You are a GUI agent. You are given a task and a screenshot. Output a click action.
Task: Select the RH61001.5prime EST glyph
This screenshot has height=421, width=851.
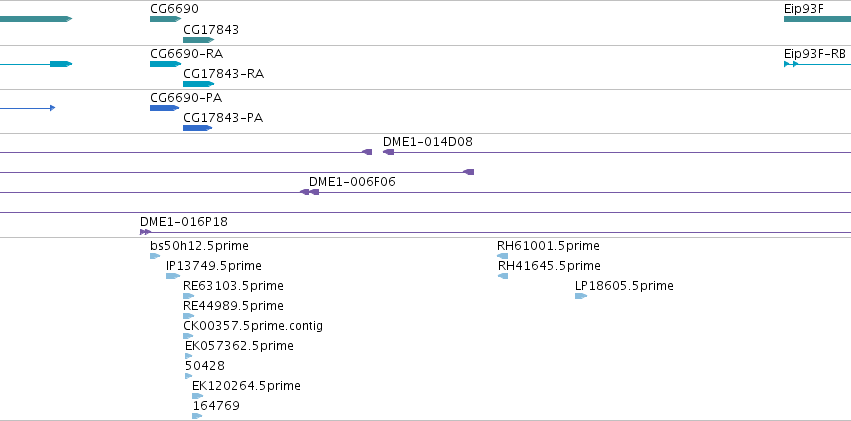coord(503,256)
